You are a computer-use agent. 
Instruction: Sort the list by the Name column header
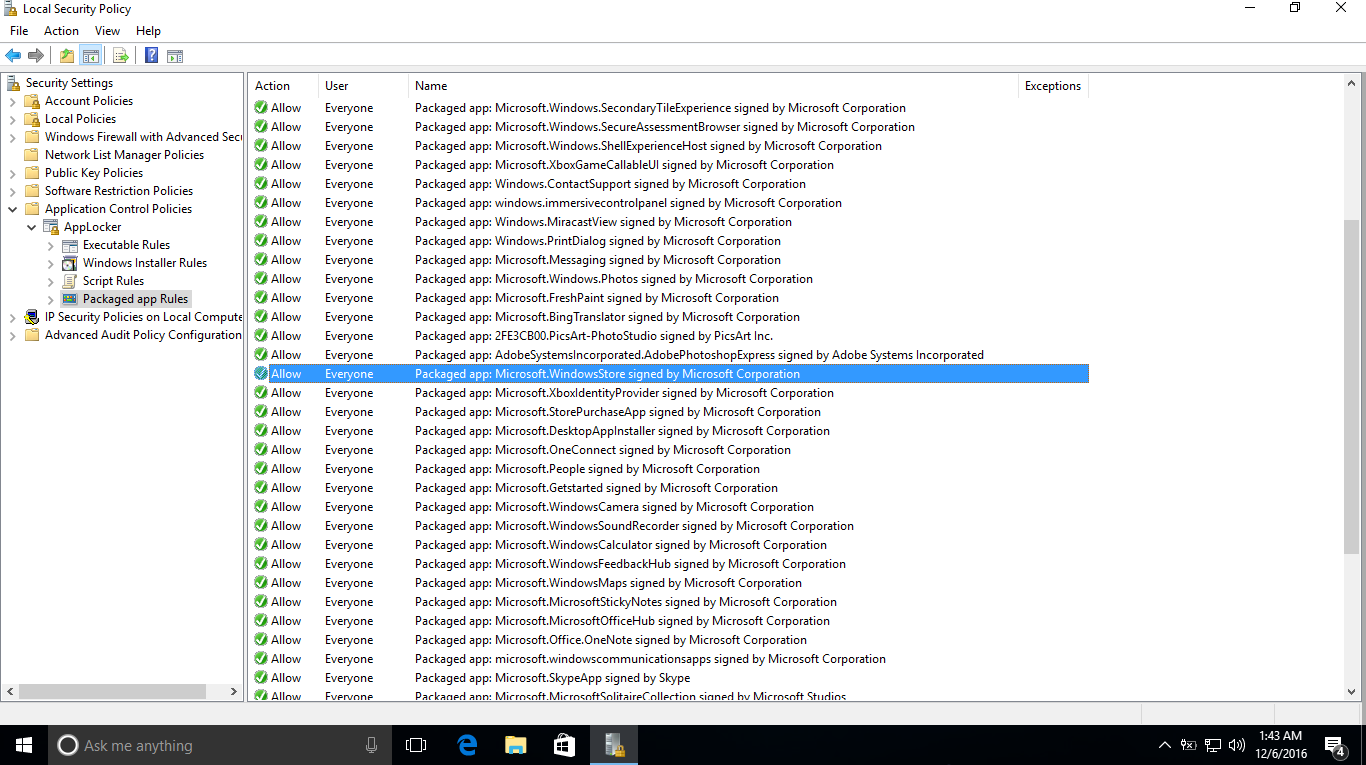(714, 86)
